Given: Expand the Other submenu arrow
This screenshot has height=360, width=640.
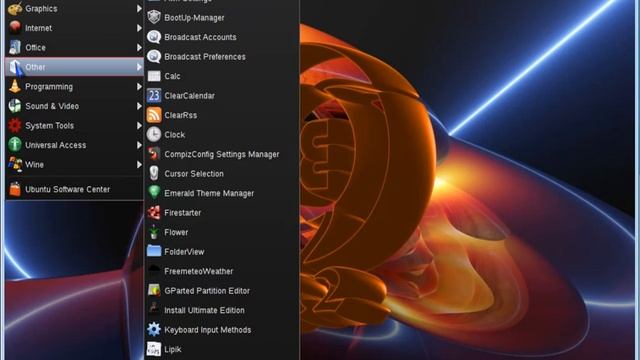Looking at the screenshot, I should click(139, 67).
